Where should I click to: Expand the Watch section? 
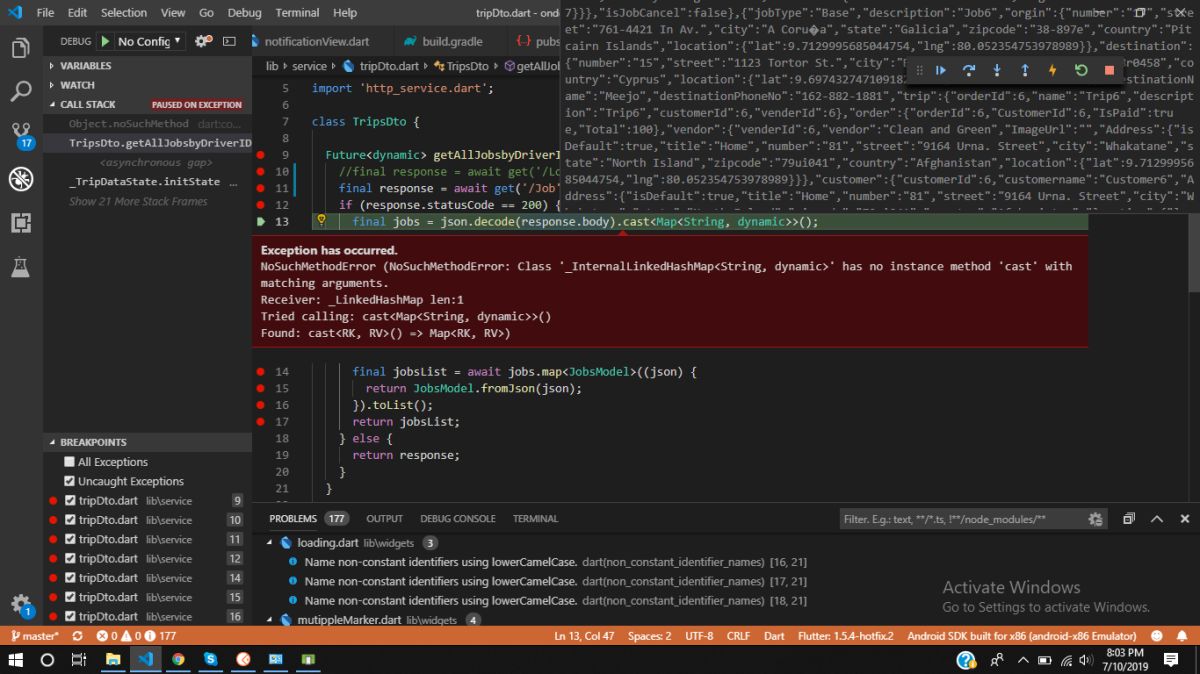147,85
